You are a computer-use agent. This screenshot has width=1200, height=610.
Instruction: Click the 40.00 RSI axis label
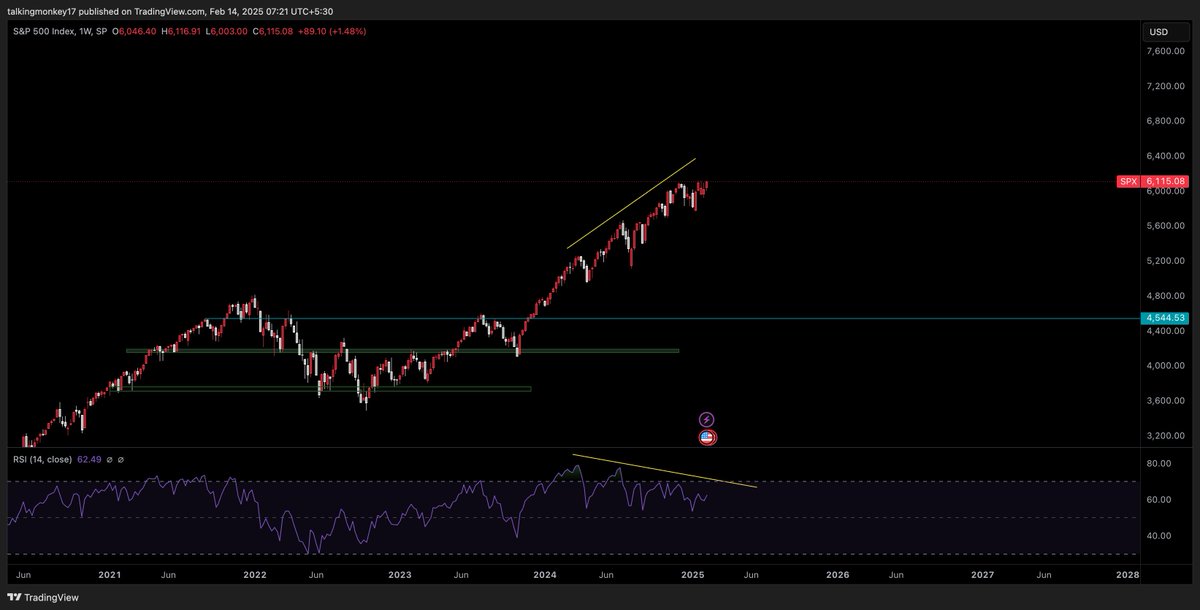click(x=1159, y=536)
